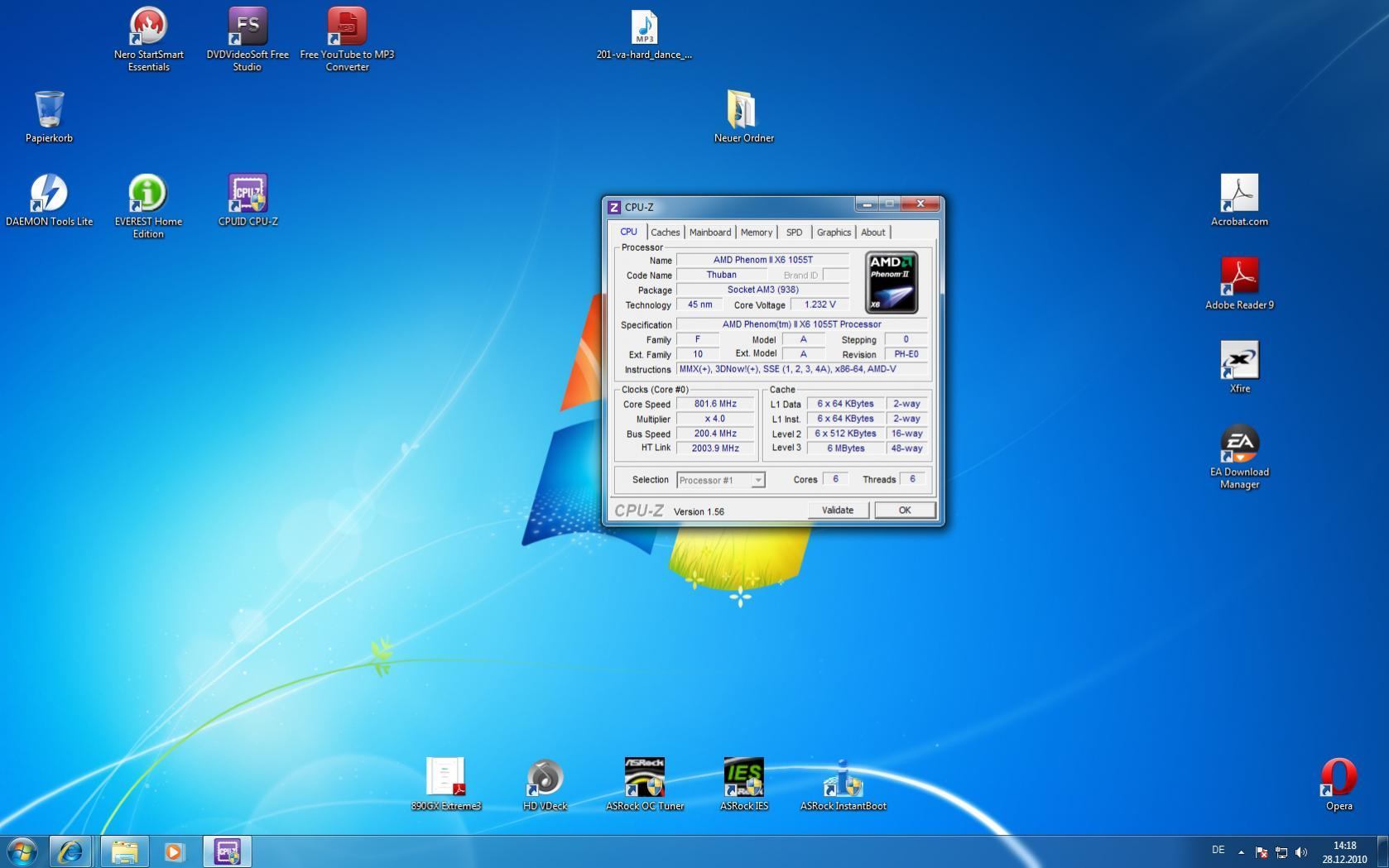Click the DE language indicator
This screenshot has height=868, width=1389.
(x=1218, y=850)
